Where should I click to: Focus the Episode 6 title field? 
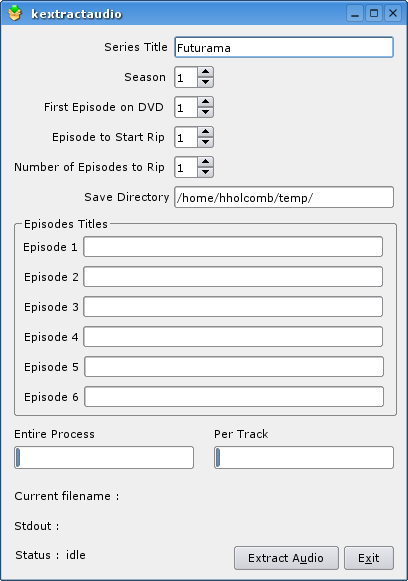234,397
